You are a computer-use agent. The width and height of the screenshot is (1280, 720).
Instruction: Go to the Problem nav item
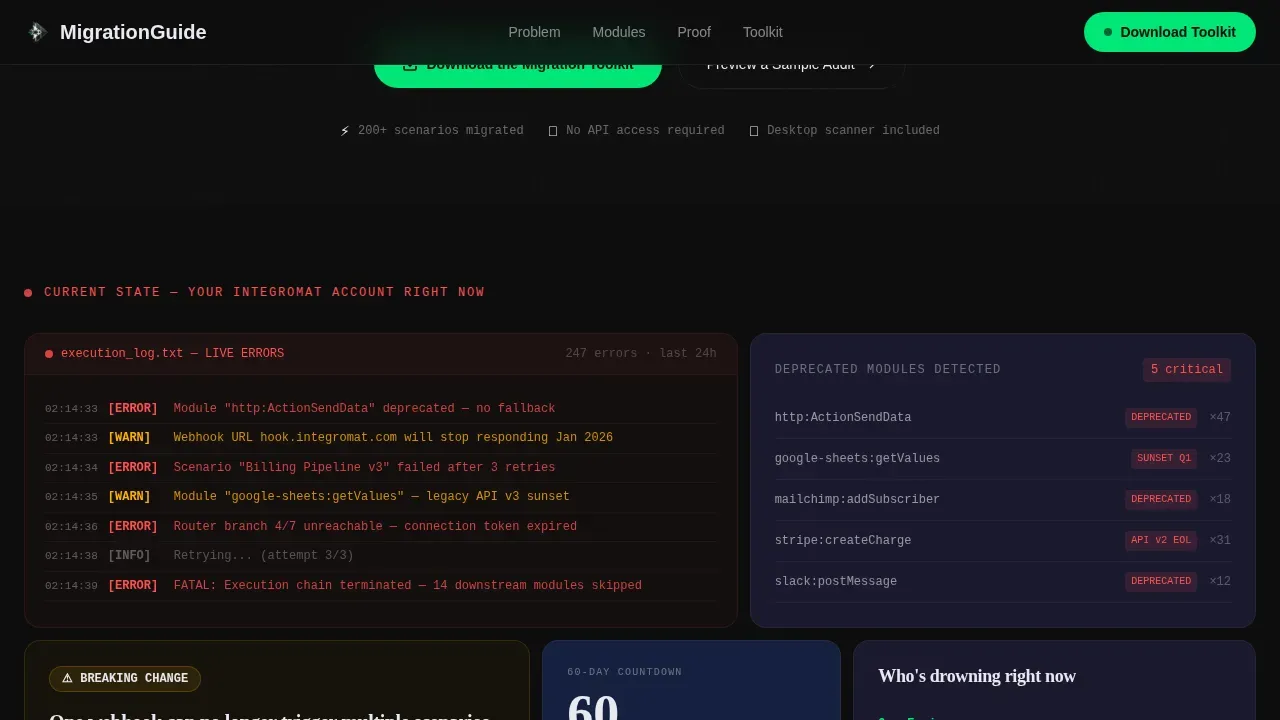tap(534, 32)
